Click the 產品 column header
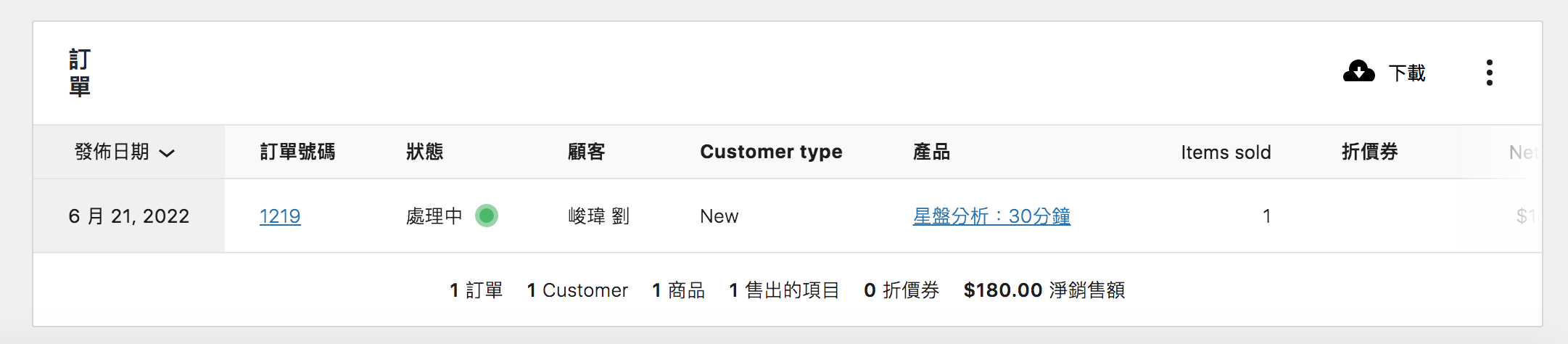Viewport: 1568px width, 344px height. point(931,152)
